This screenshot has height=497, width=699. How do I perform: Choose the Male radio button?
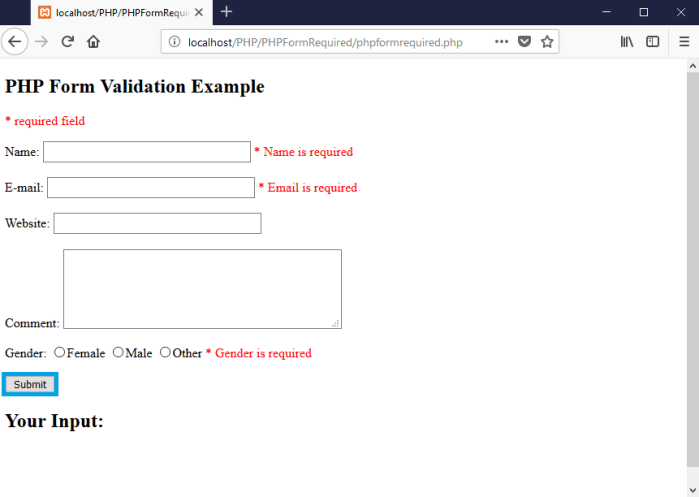click(118, 352)
